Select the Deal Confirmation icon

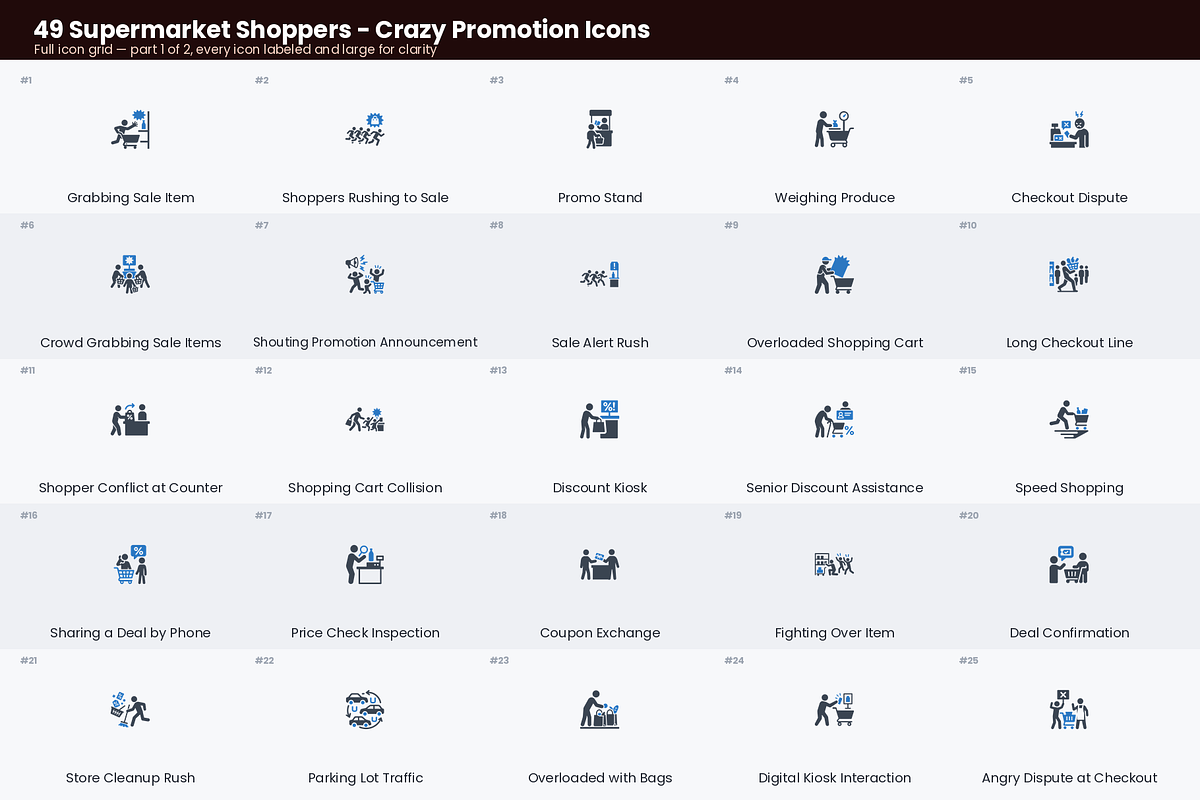(1070, 565)
